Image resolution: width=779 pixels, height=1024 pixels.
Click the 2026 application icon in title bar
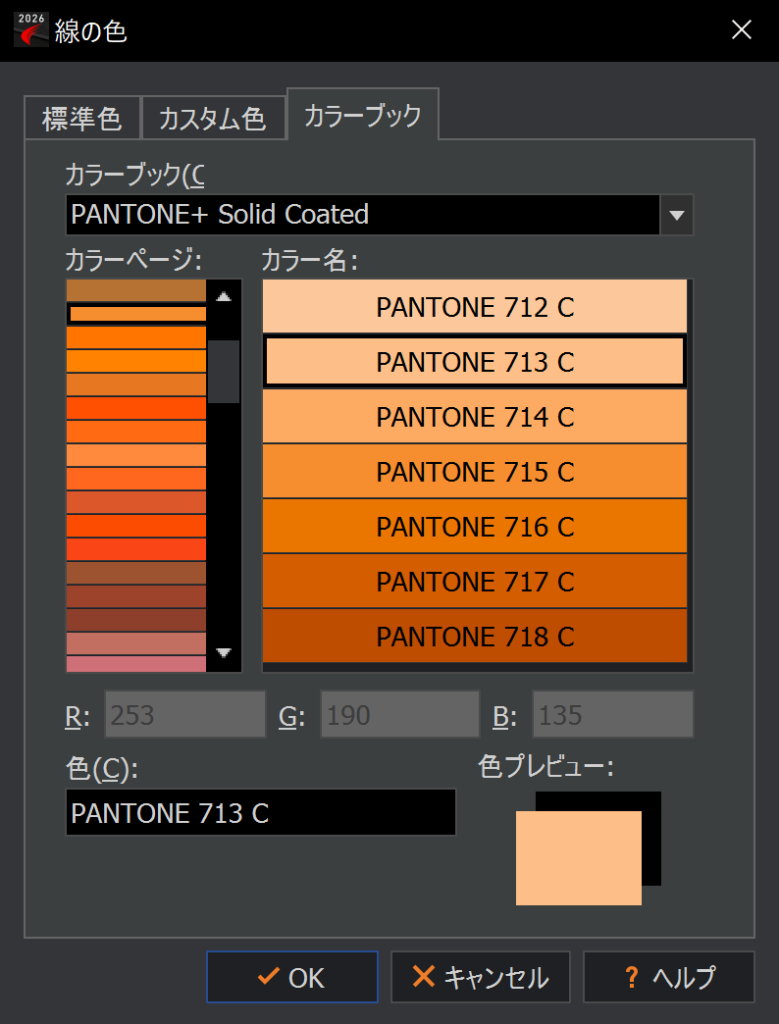[31, 29]
